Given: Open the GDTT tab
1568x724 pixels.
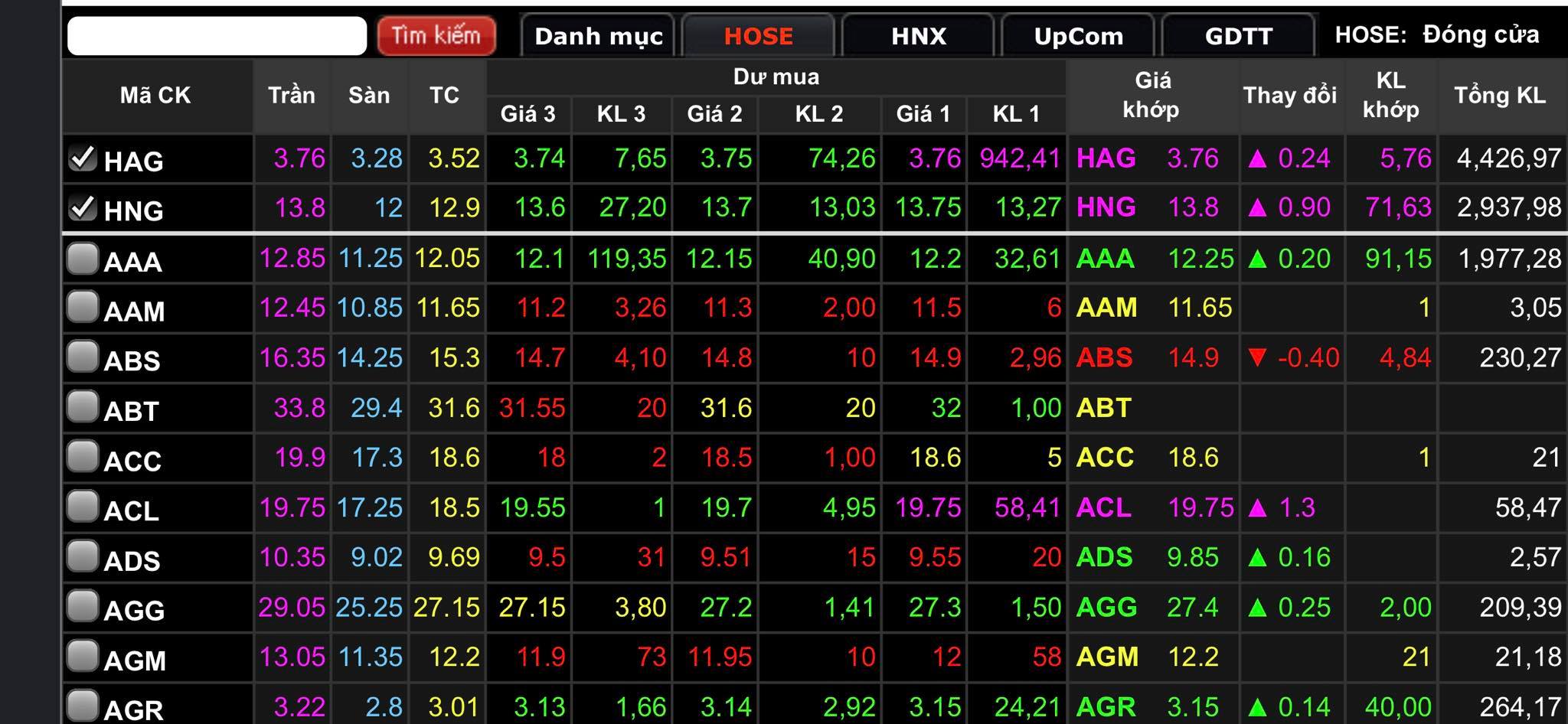Looking at the screenshot, I should coord(1238,36).
